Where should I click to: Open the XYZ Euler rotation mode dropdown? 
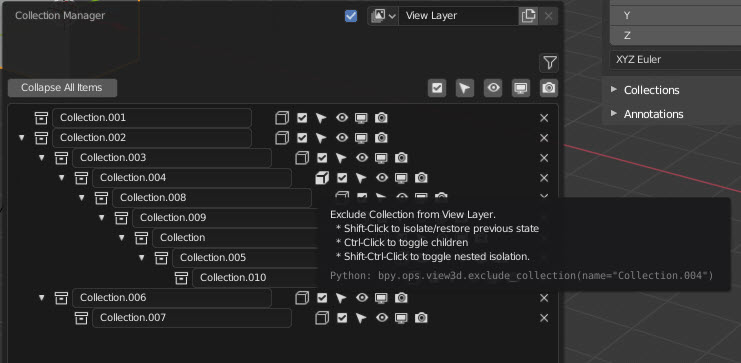(675, 60)
